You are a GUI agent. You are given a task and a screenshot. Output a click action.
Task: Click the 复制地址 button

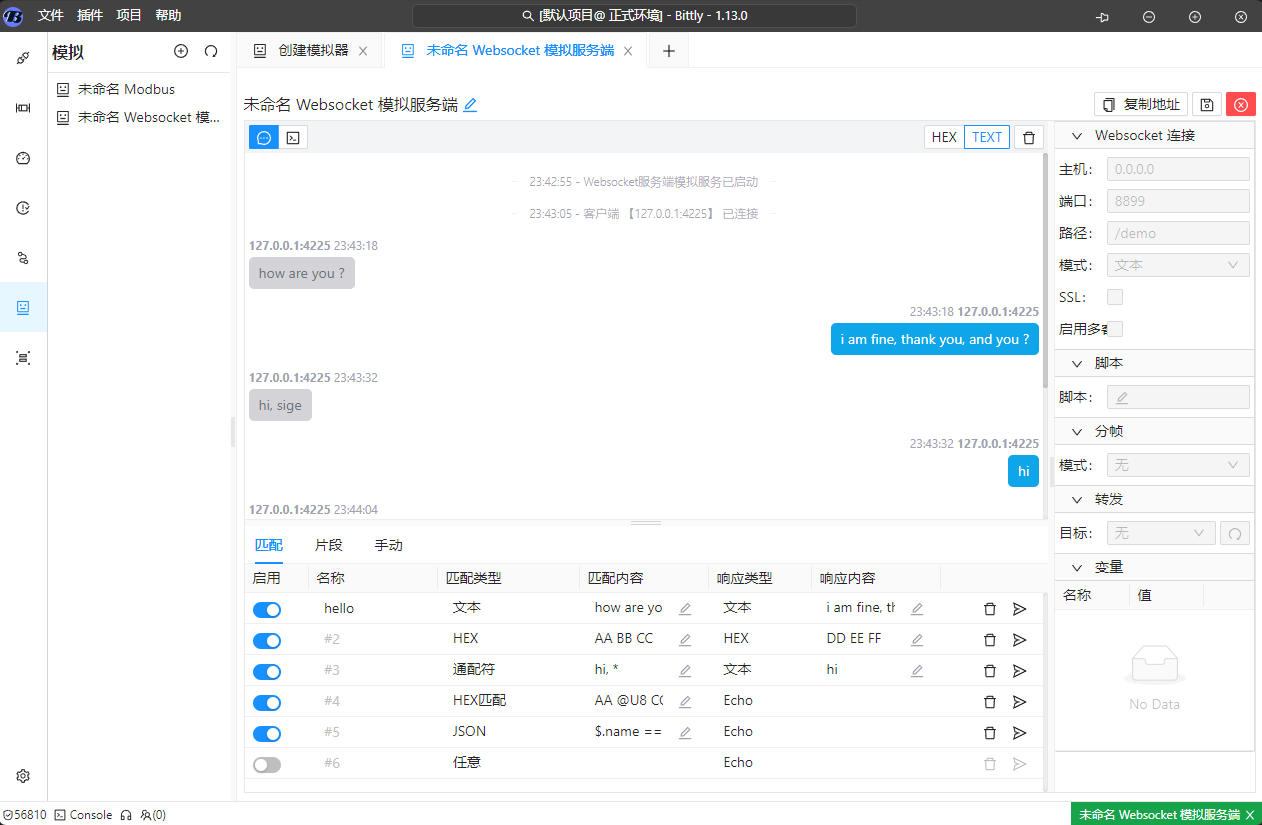click(1140, 104)
